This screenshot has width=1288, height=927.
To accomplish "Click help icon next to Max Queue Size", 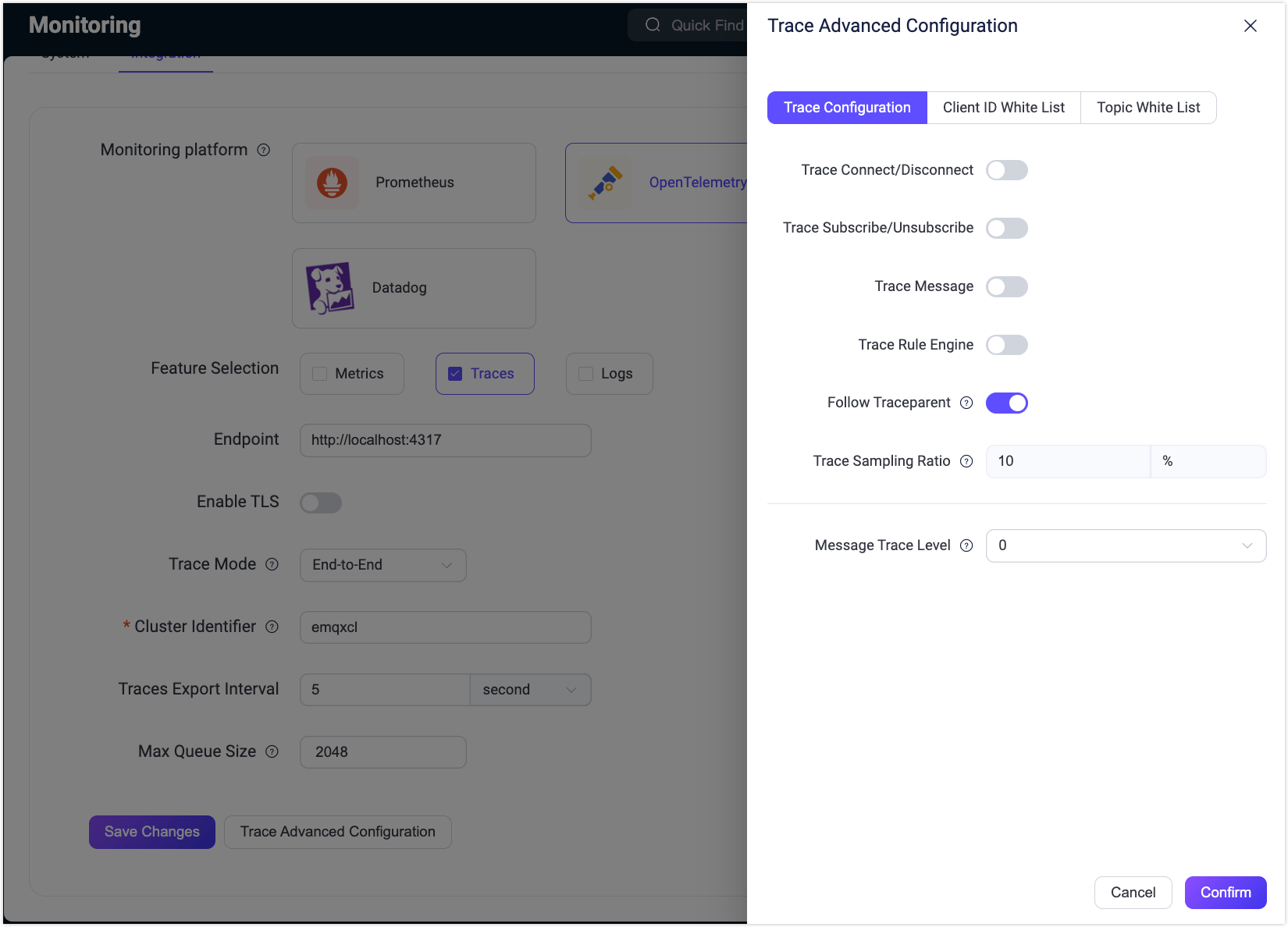I will [x=272, y=751].
